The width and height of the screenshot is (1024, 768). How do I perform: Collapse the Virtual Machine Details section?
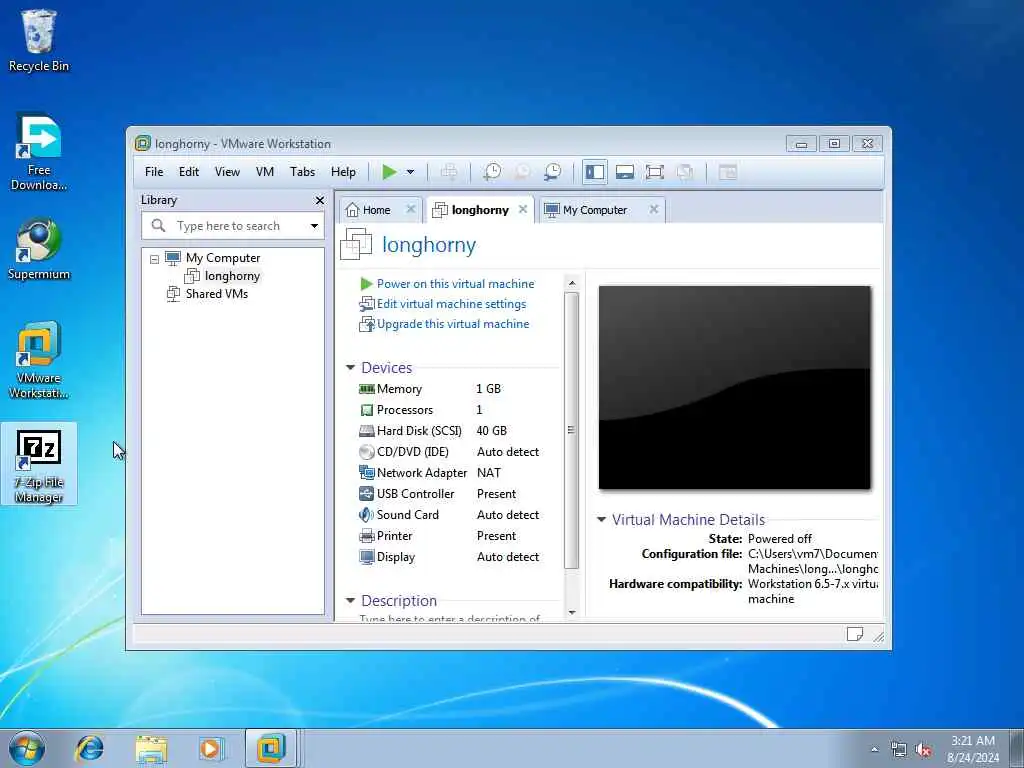point(601,520)
